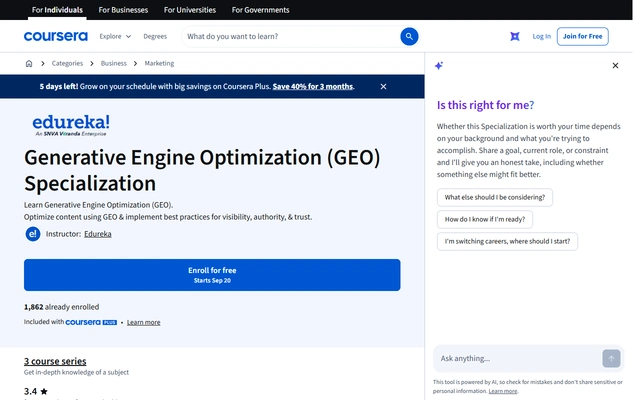Click the blue search magnifier button
The height and width of the screenshot is (400, 640).
pyautogui.click(x=409, y=36)
